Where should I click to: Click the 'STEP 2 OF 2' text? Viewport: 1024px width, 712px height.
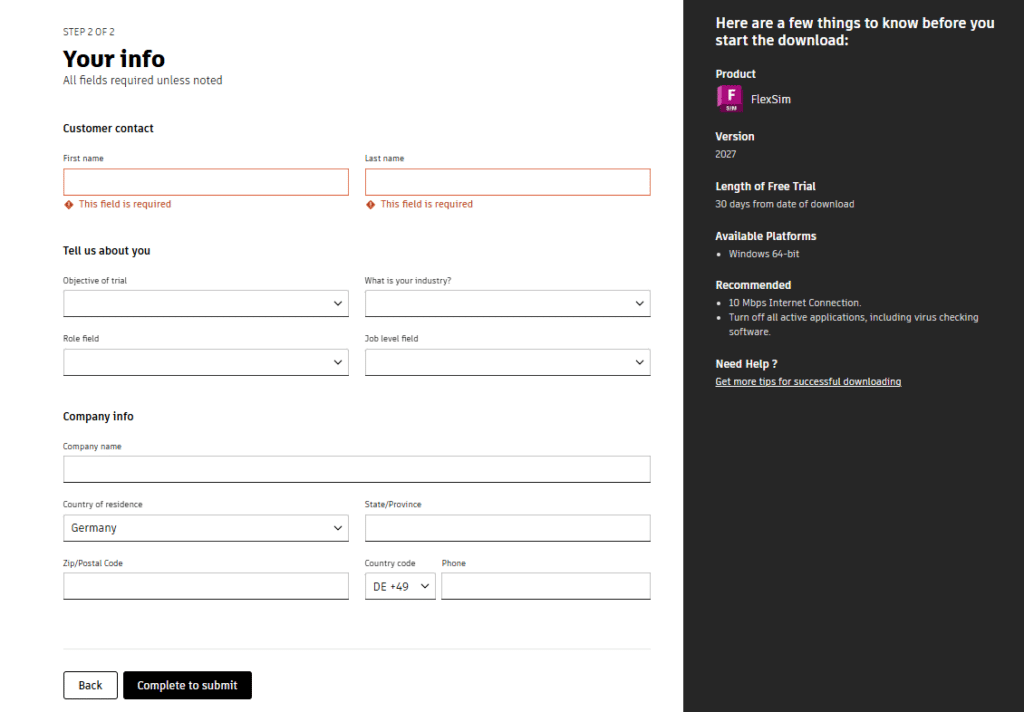[x=89, y=31]
